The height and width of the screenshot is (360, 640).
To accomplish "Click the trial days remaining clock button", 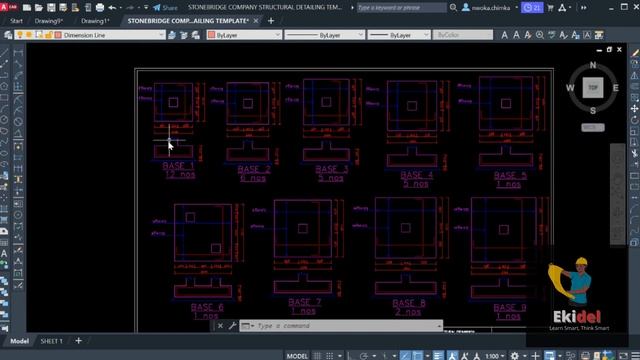I will [532, 7].
